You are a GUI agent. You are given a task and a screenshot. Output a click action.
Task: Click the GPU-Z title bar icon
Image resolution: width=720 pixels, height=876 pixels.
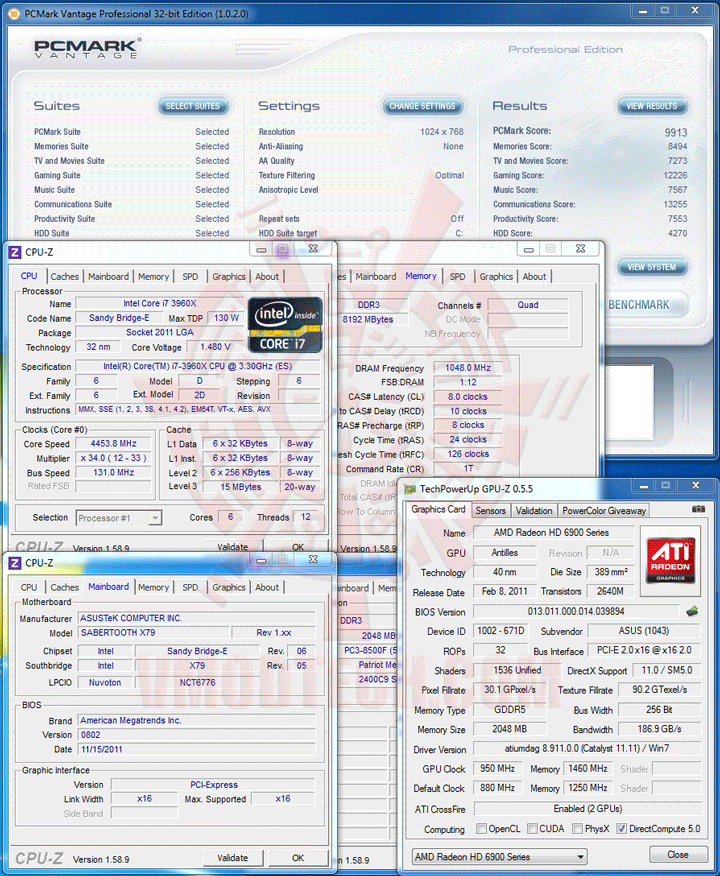tap(411, 489)
